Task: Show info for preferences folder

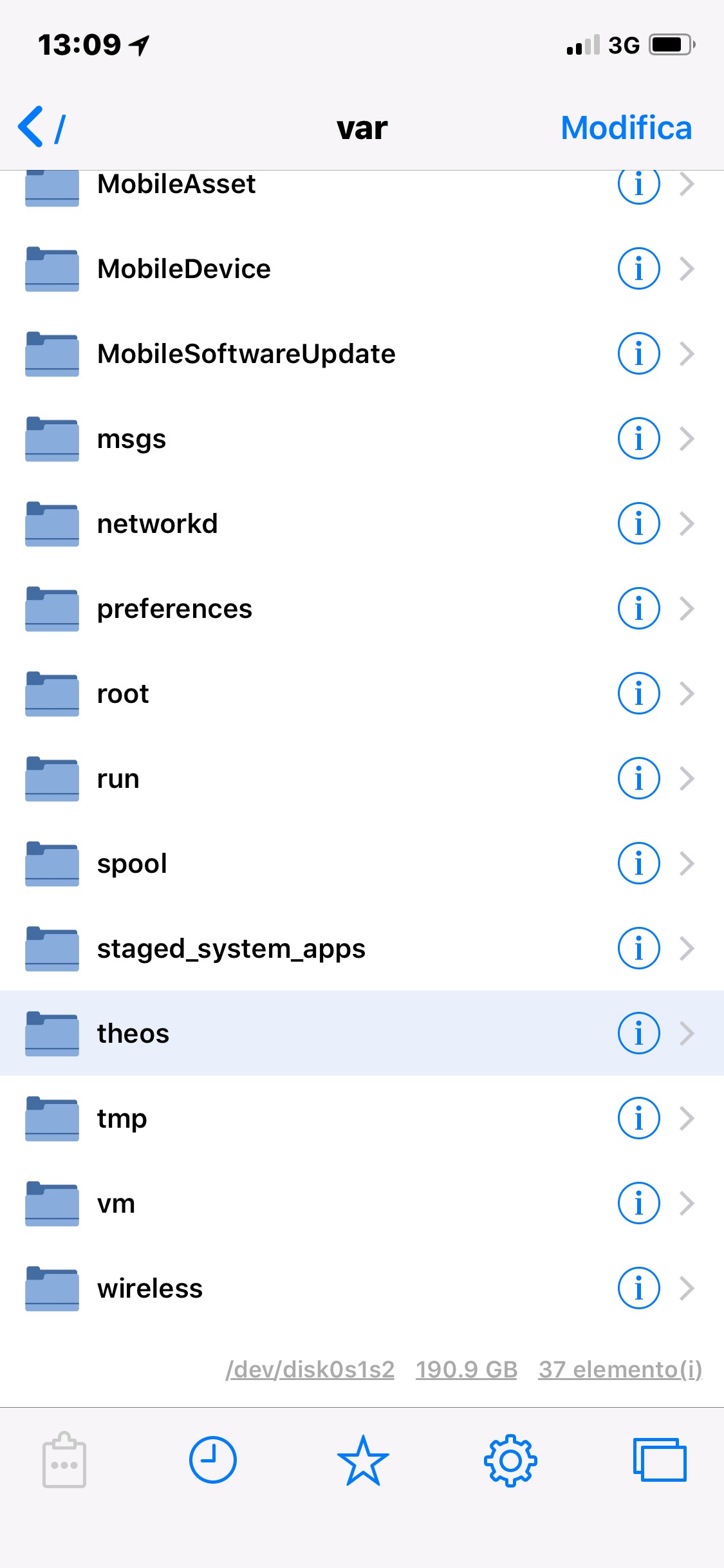Action: point(638,608)
